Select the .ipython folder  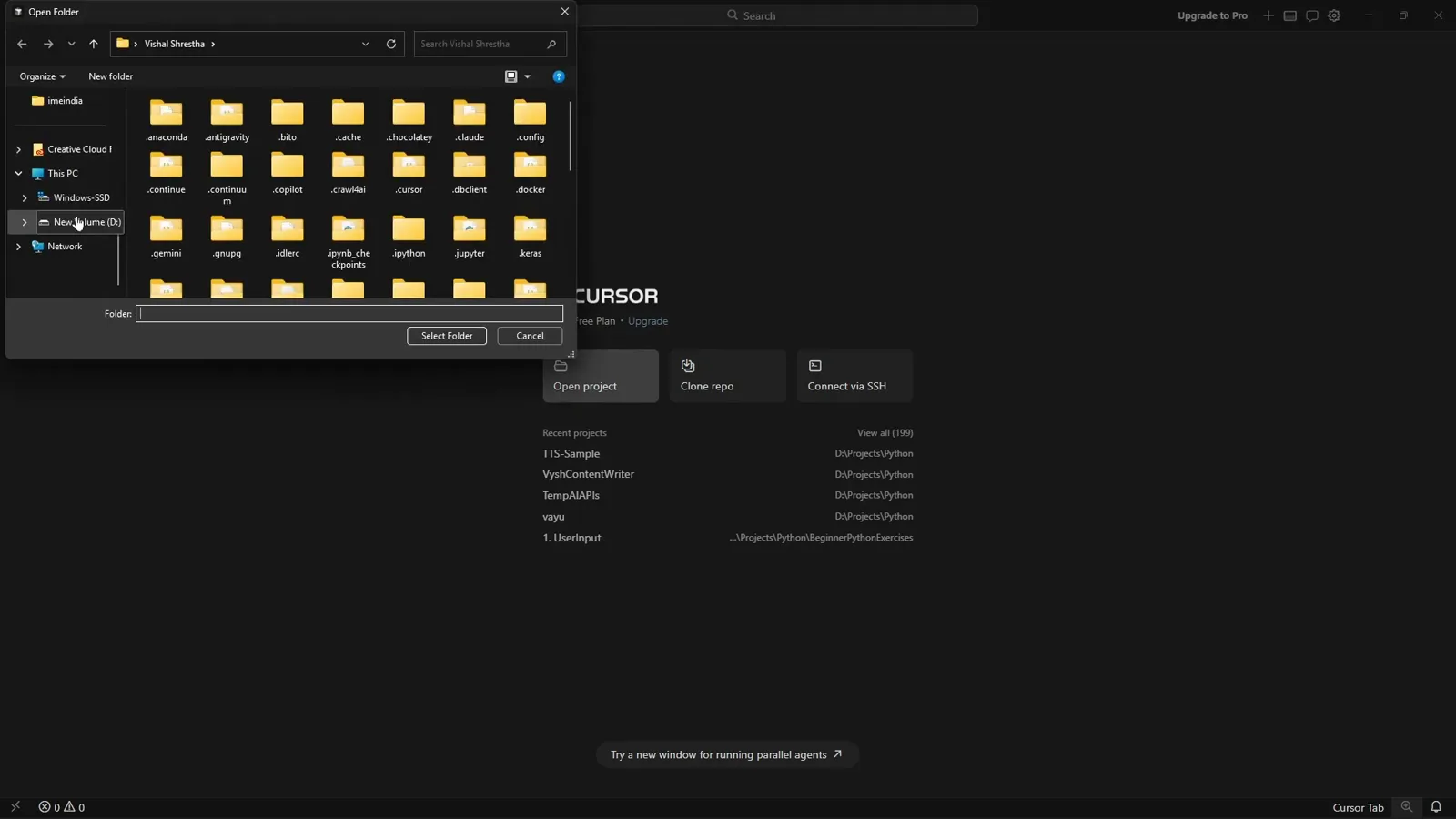pos(409,237)
